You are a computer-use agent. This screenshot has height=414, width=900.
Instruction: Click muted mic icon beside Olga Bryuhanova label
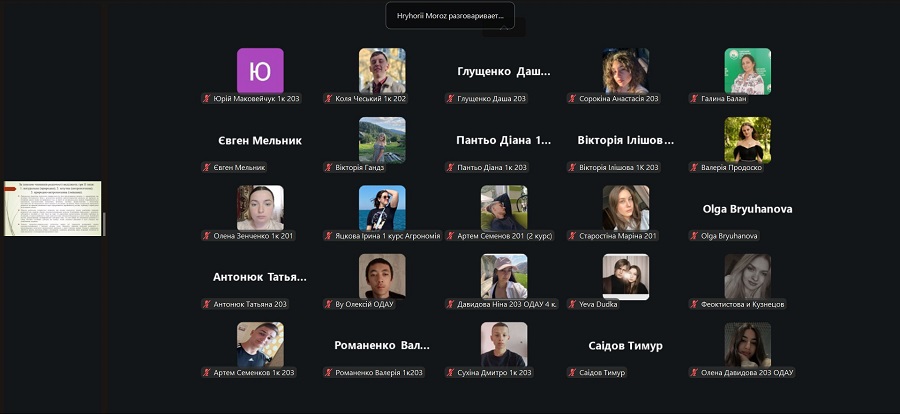(694, 236)
